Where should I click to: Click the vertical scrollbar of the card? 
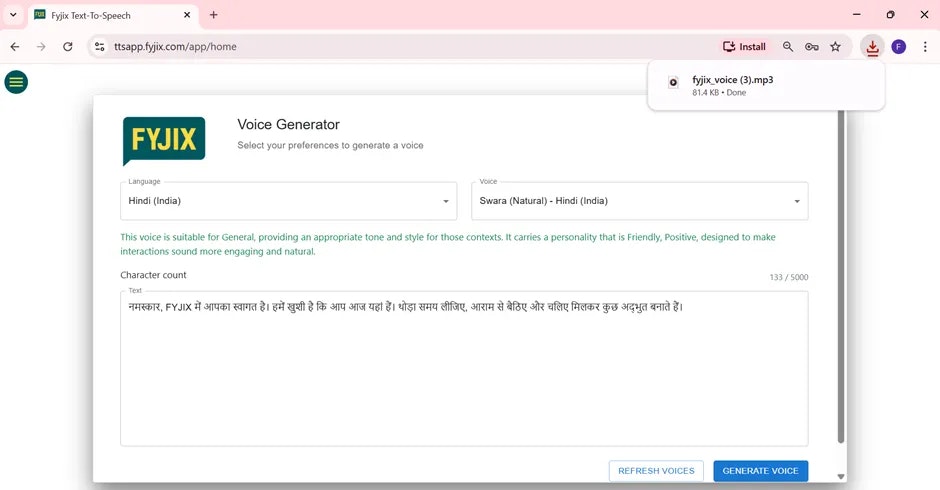coord(841,277)
